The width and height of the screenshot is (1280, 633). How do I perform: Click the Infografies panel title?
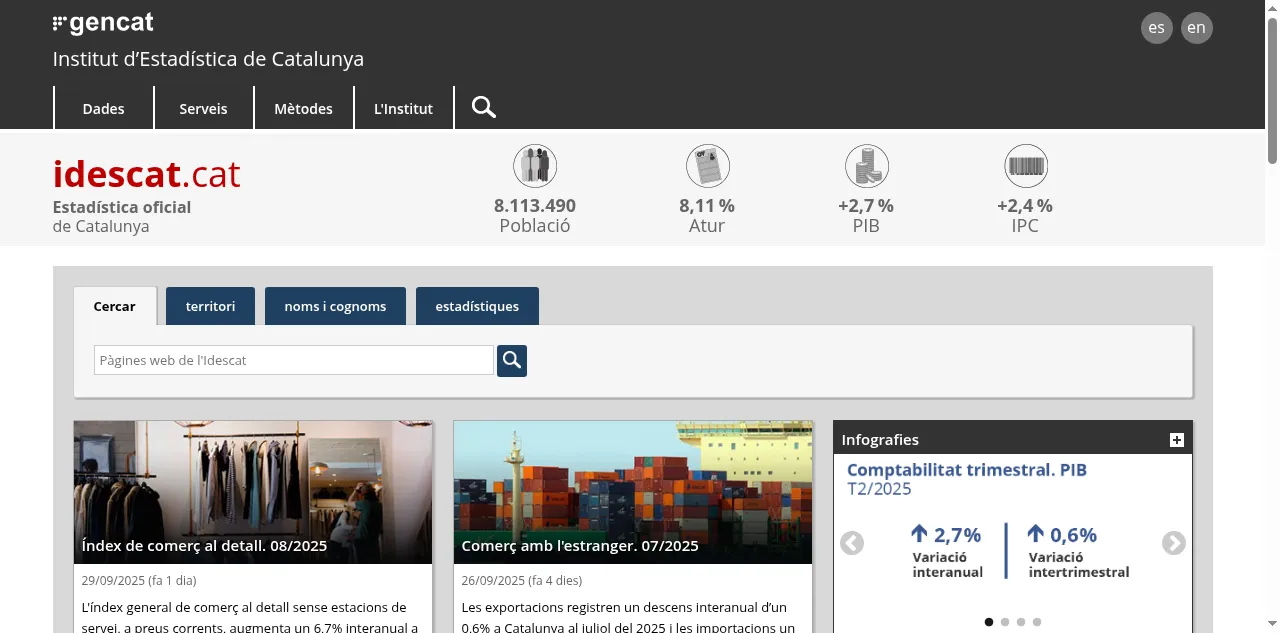click(880, 440)
